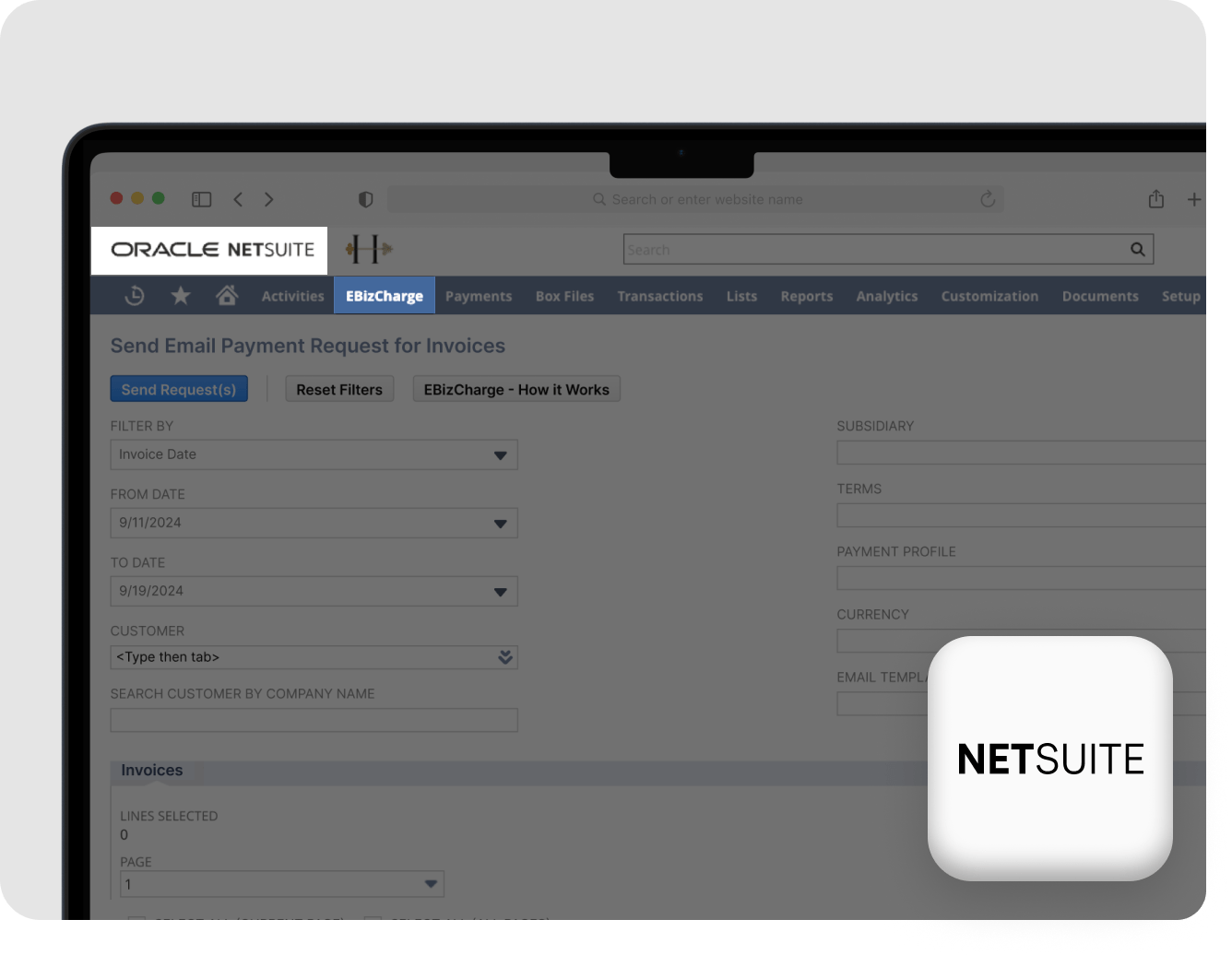Click the Terms field

[1021, 515]
